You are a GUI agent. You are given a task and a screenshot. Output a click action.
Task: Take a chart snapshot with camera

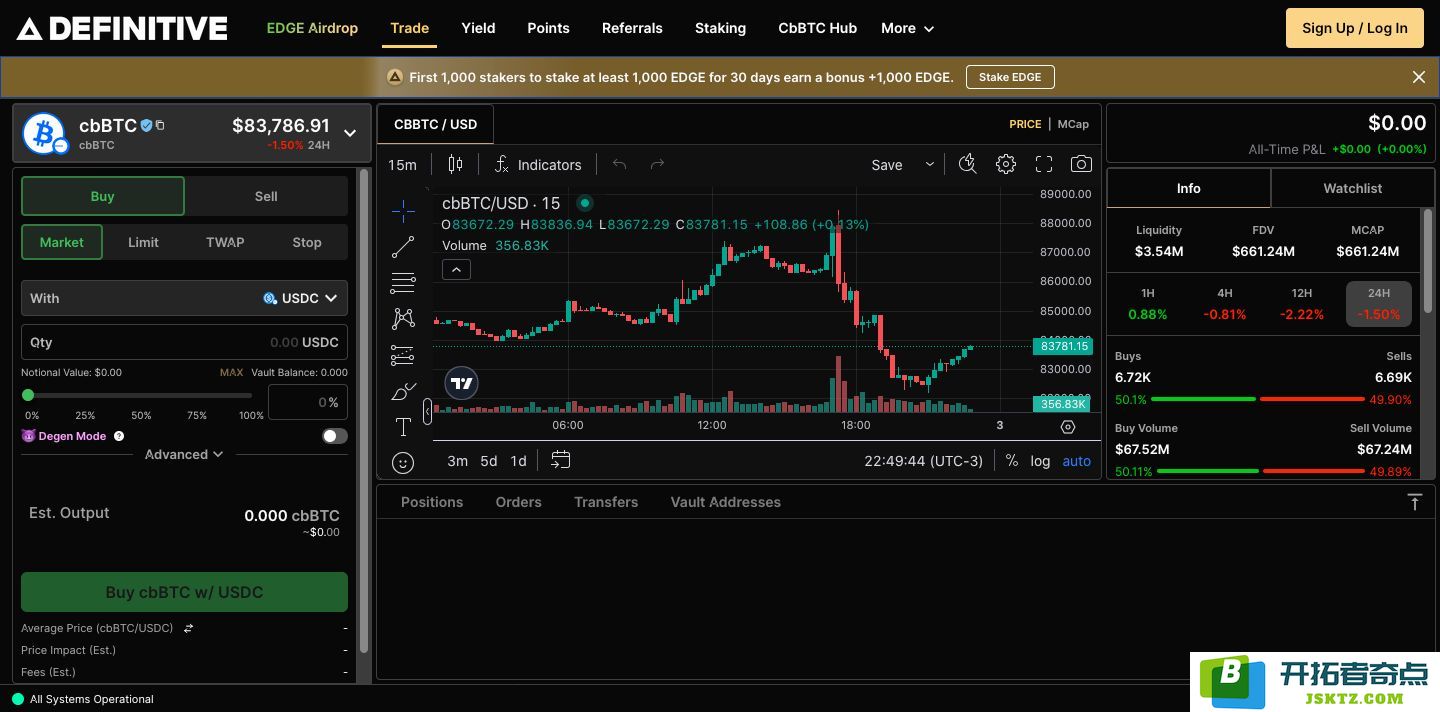1081,164
